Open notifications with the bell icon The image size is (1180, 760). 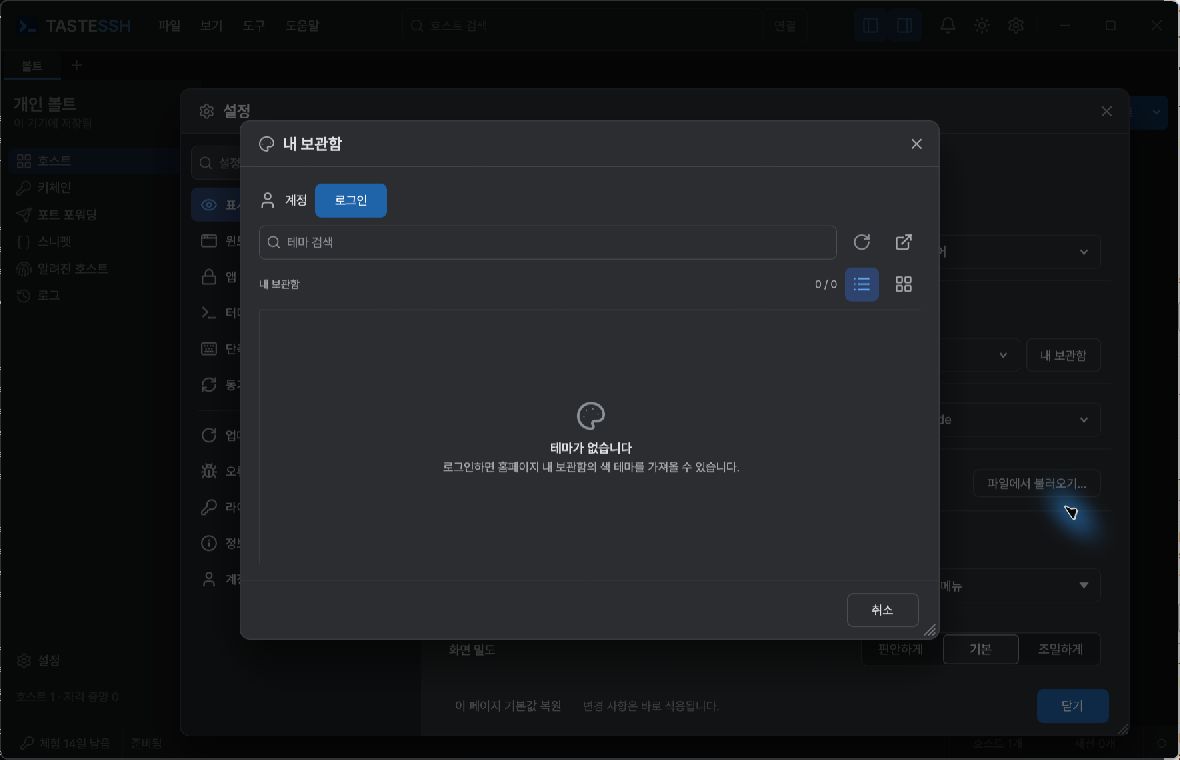click(x=947, y=26)
